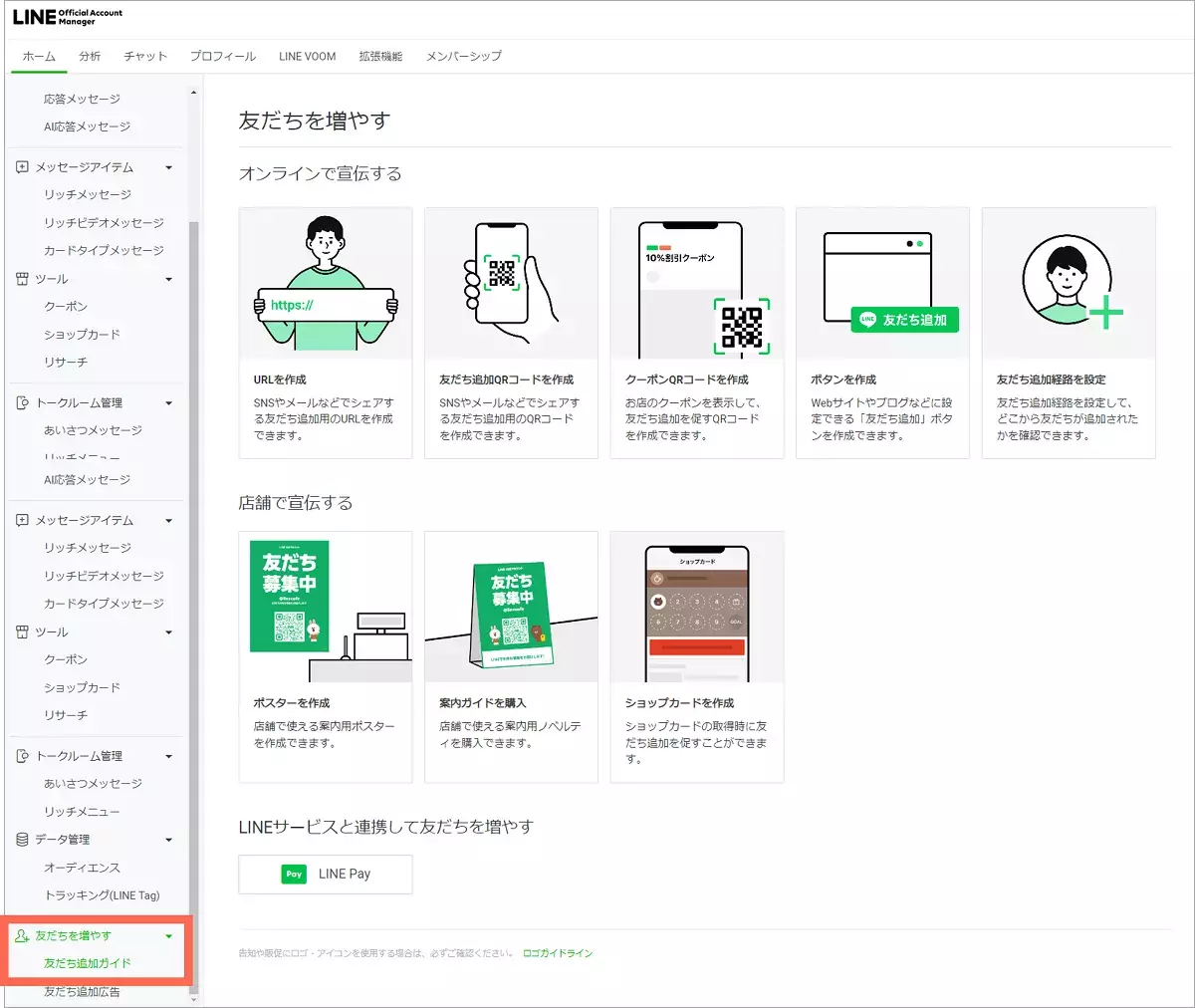The height and width of the screenshot is (1008, 1195).
Task: Open the 友だち追加経路を設定 avatar illustration
Action: tap(1068, 284)
